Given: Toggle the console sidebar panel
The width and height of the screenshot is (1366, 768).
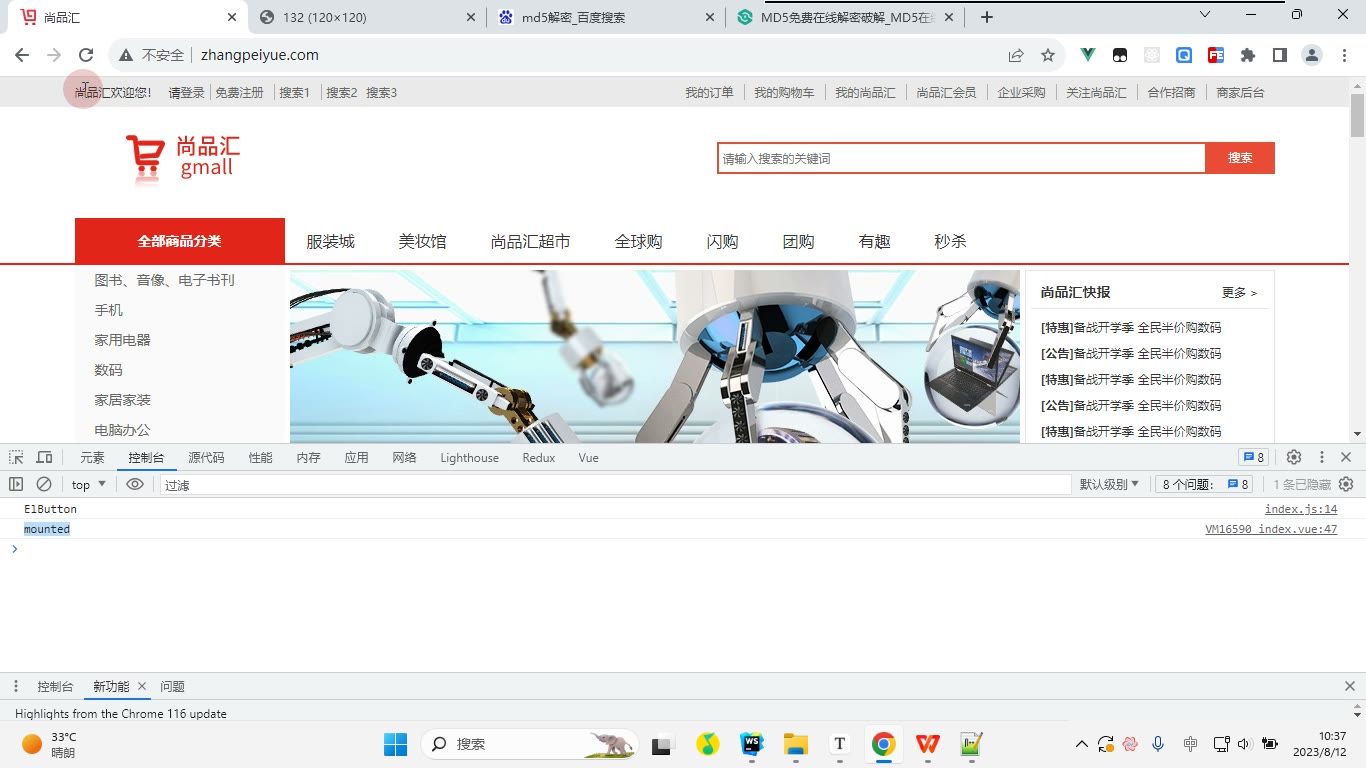Looking at the screenshot, I should pos(16,484).
